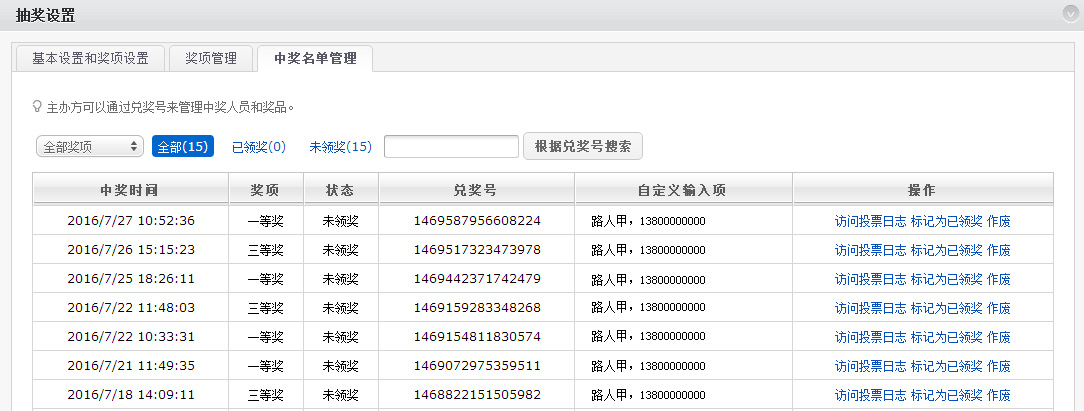Open 访问投票日志 for the 2016/7/27 entry

pos(870,221)
